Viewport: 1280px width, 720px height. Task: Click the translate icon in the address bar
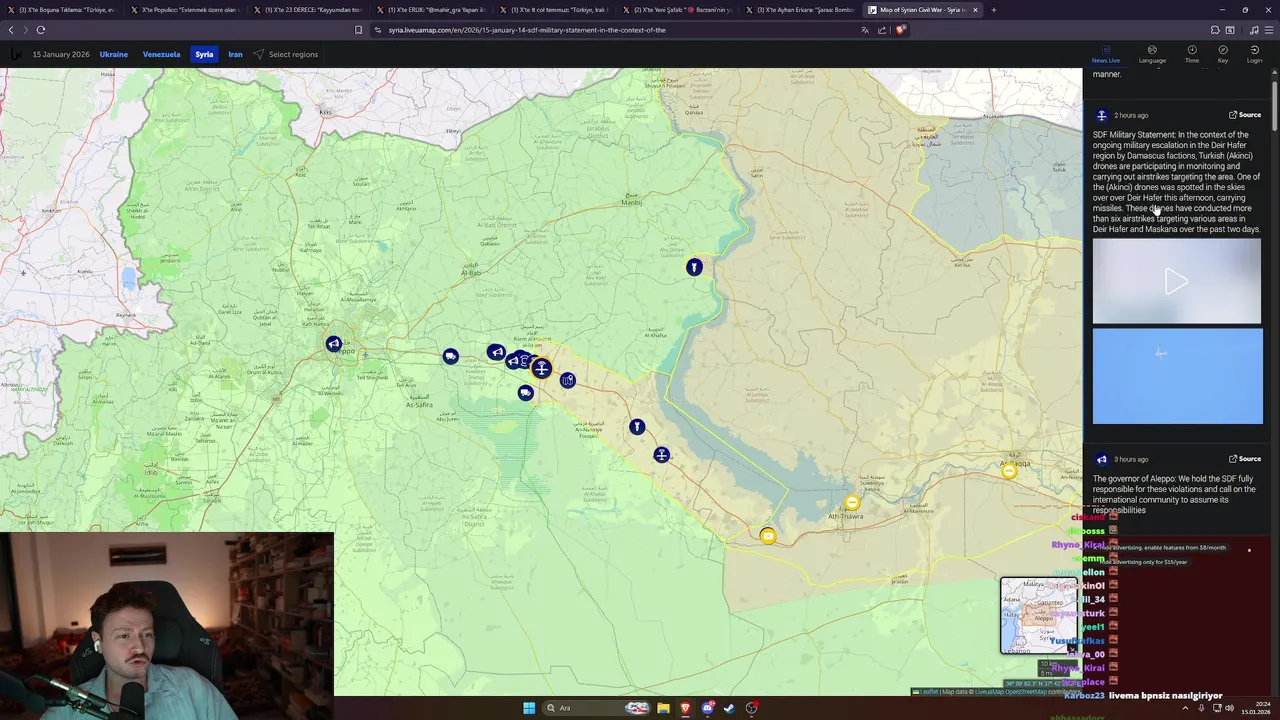pos(865,30)
